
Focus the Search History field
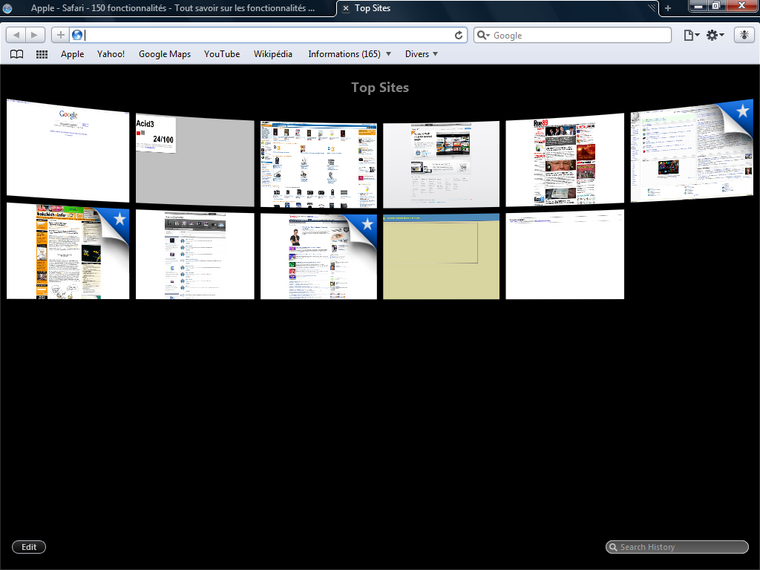[x=677, y=547]
